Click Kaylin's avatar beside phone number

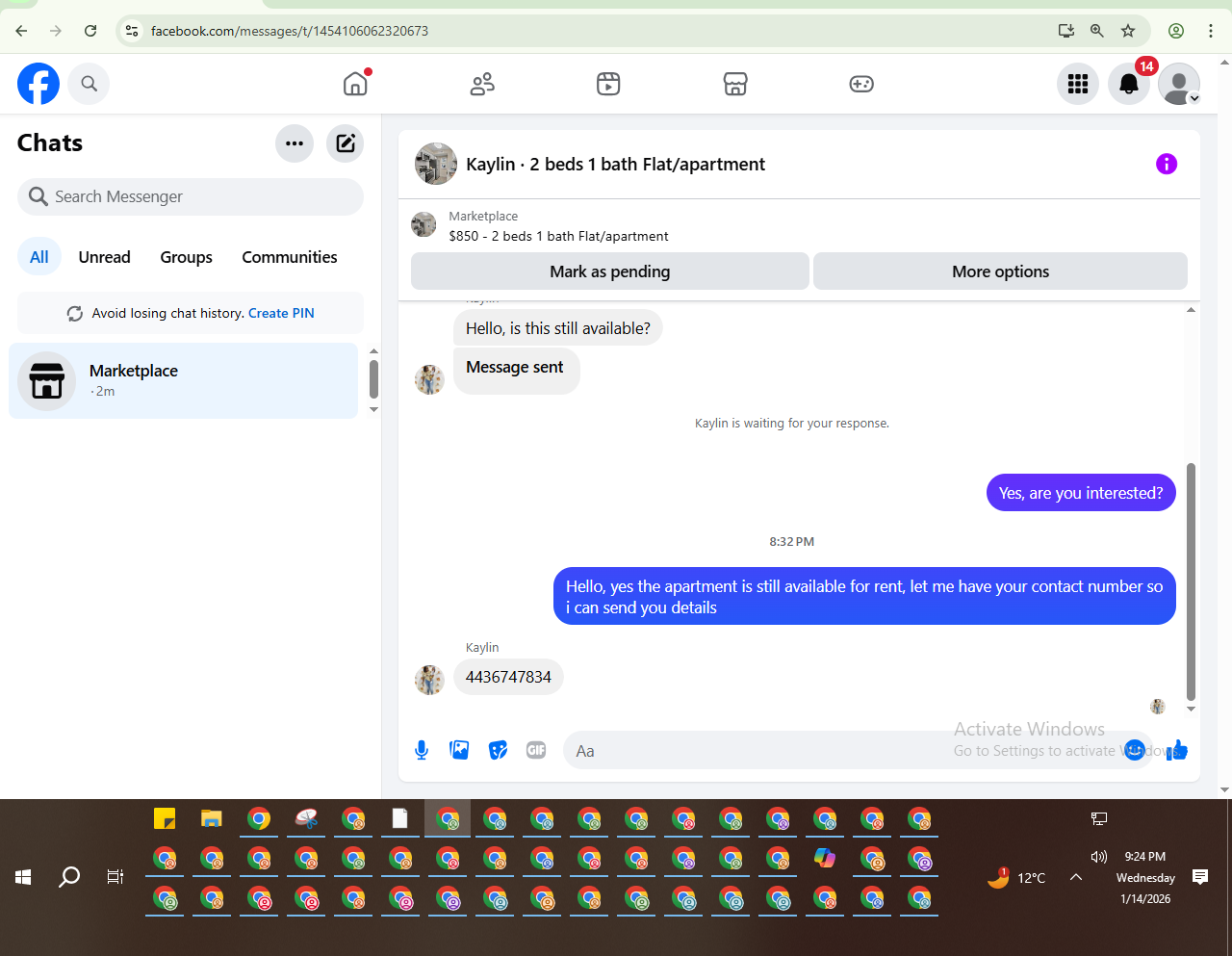429,680
